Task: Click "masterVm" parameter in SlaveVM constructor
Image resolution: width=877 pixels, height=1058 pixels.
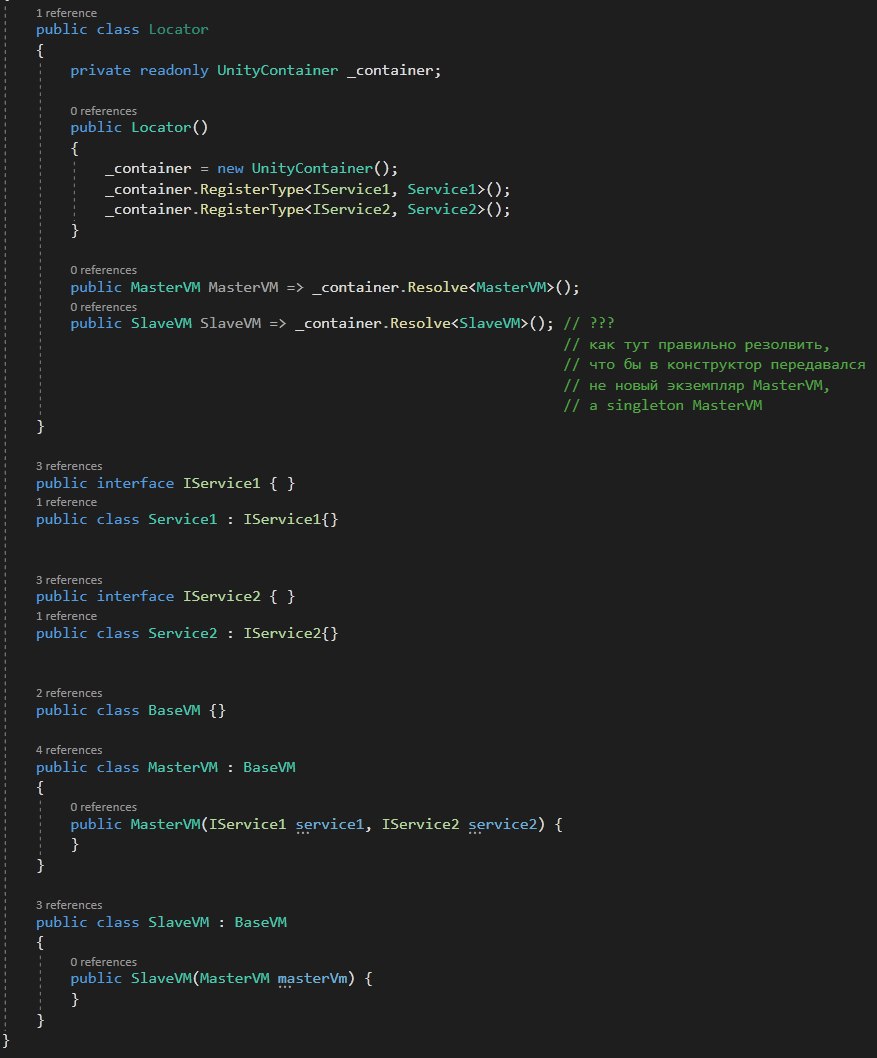Action: pyautogui.click(x=312, y=979)
